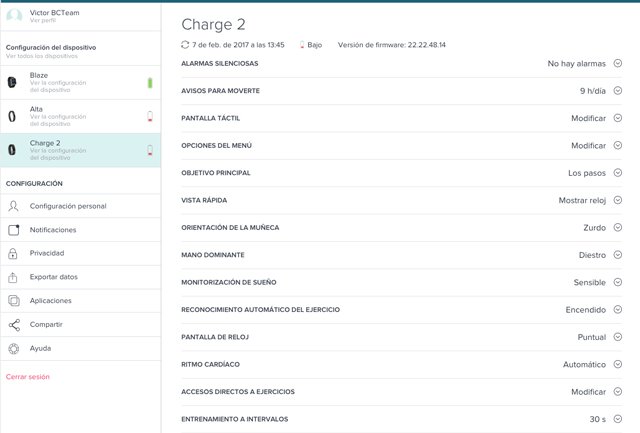Click the Exportar datos upload icon
The height and width of the screenshot is (433, 640).
click(x=13, y=277)
